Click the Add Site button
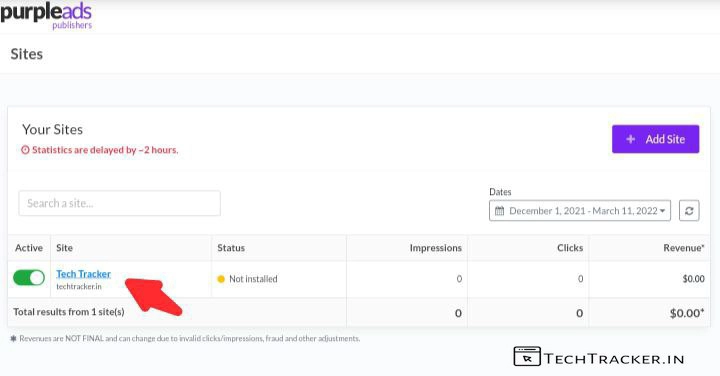 click(655, 139)
